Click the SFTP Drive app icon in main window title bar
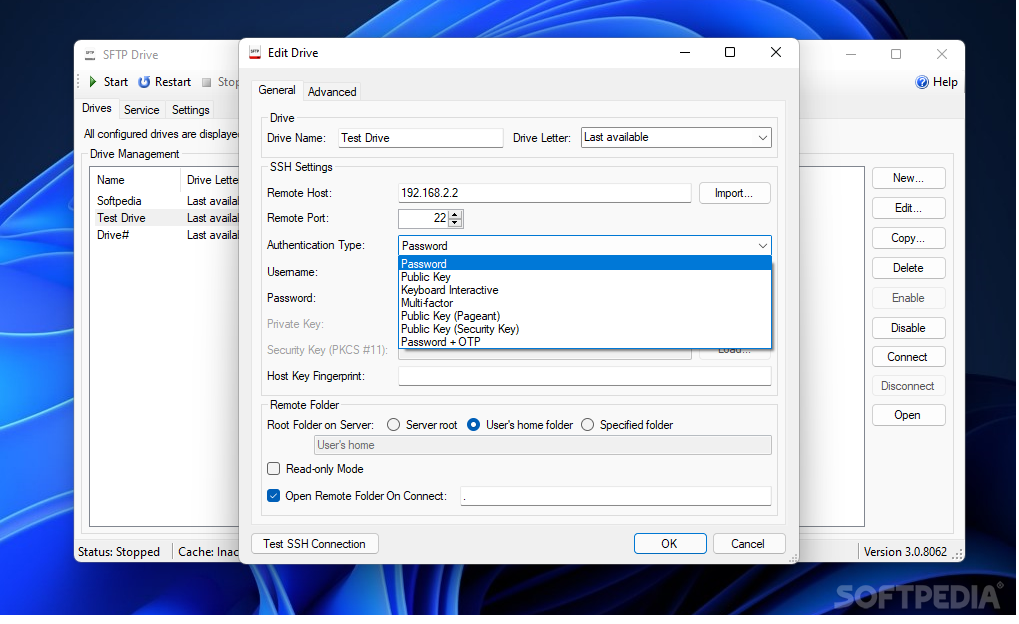1019x624 pixels. click(90, 55)
